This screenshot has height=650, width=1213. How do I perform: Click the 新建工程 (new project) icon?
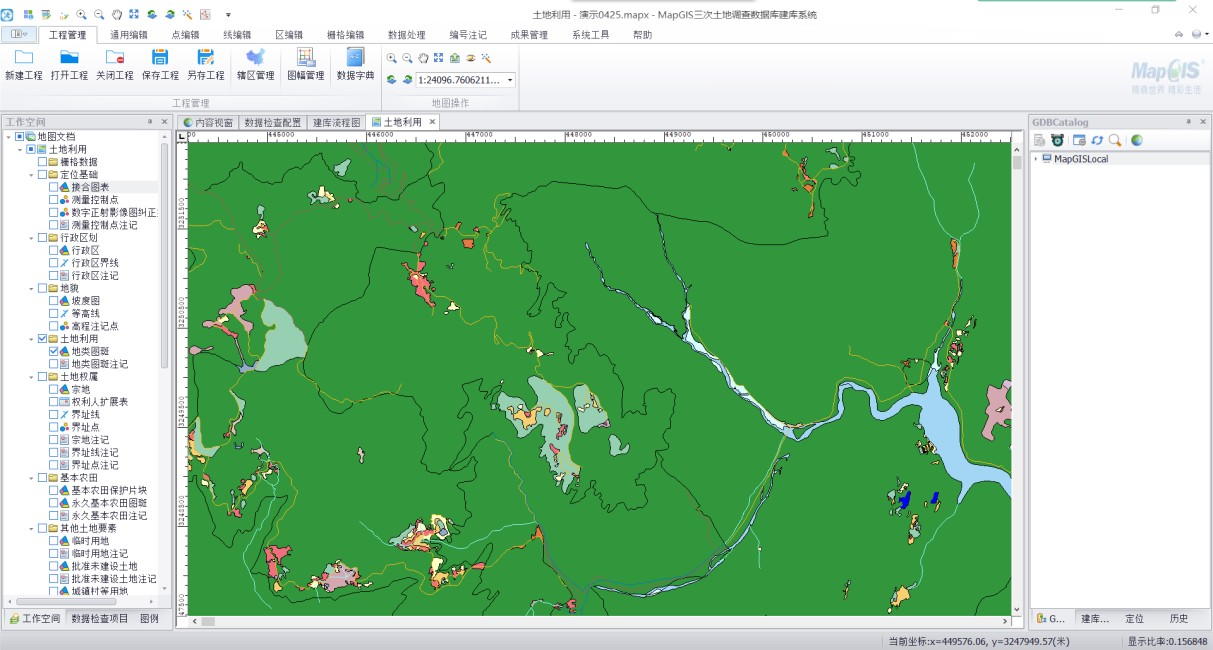tap(23, 57)
